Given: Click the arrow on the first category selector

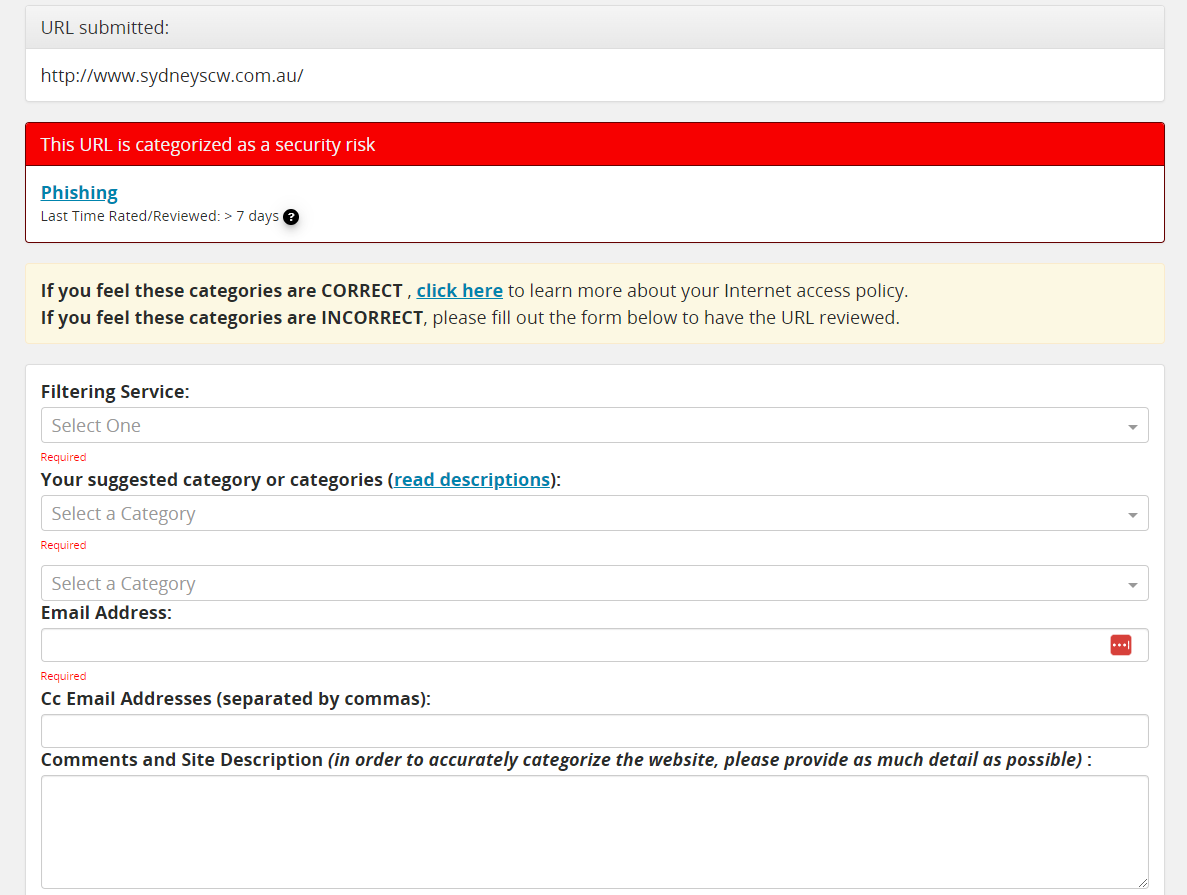Looking at the screenshot, I should 1133,513.
